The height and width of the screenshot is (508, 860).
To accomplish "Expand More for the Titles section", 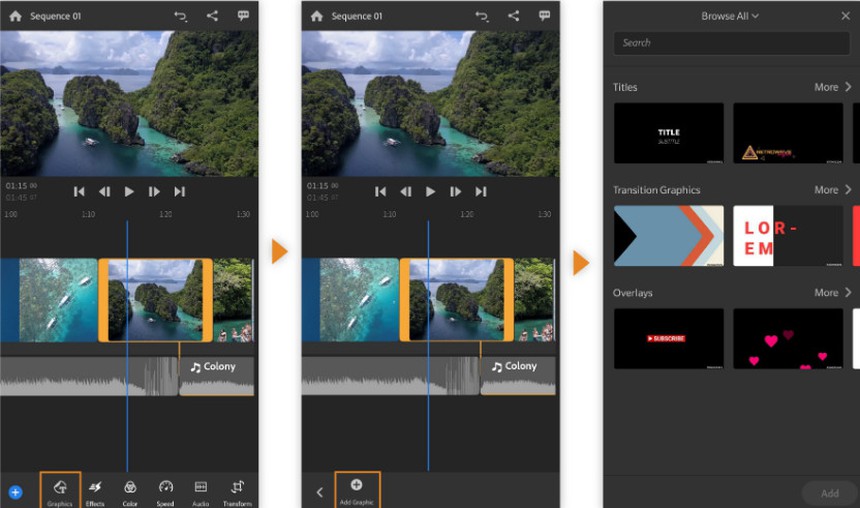I will (832, 87).
